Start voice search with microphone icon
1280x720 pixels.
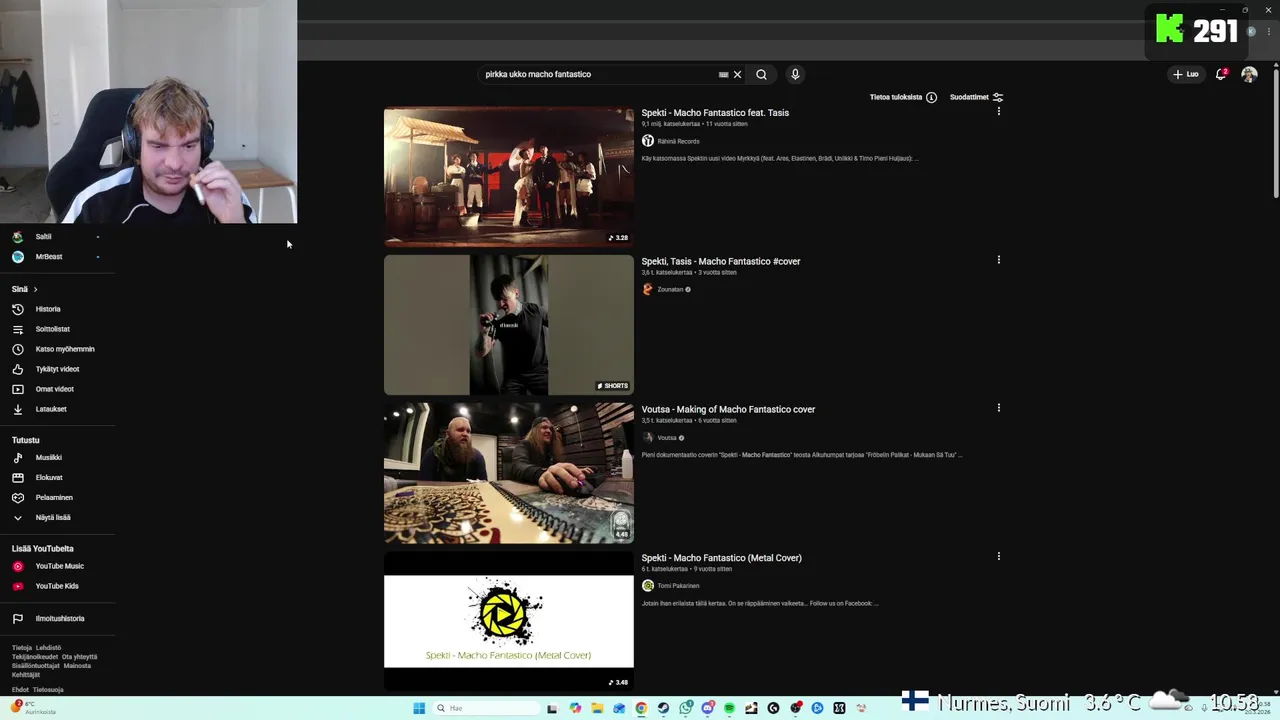795,74
